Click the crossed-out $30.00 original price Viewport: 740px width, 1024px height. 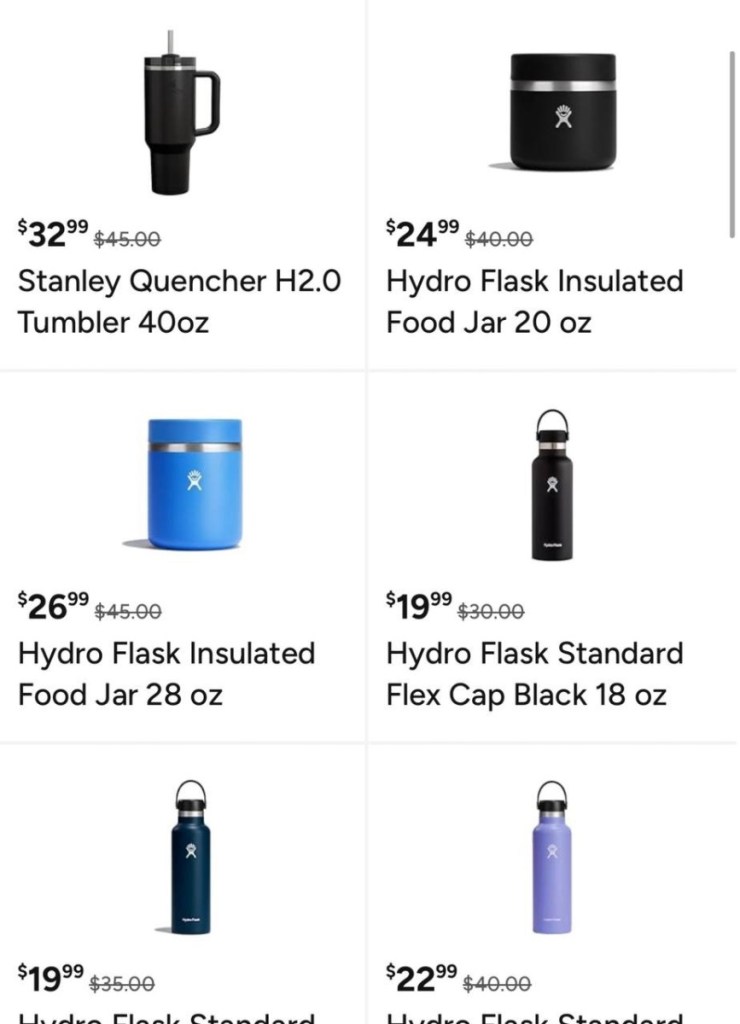tap(490, 611)
